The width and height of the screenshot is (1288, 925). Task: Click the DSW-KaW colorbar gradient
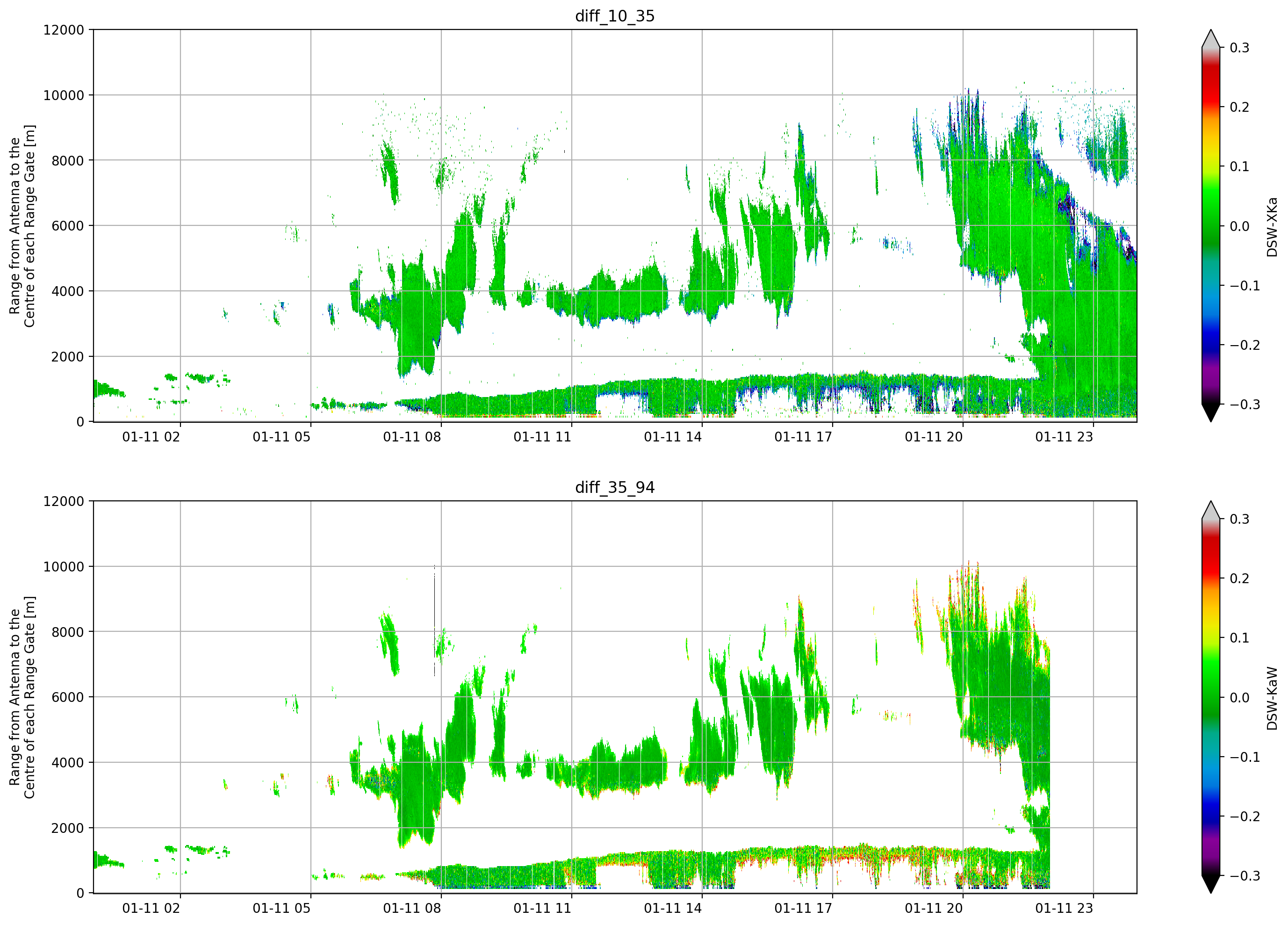[1211, 697]
